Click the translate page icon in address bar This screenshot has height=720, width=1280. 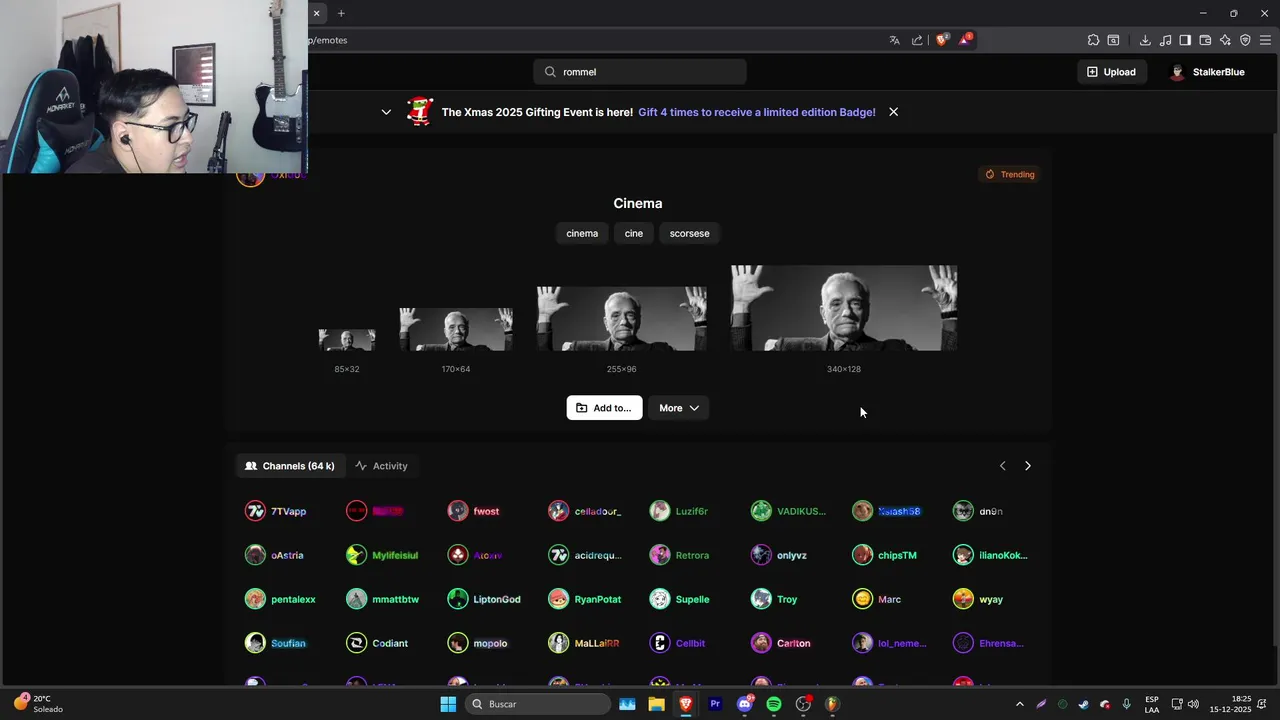(x=894, y=40)
